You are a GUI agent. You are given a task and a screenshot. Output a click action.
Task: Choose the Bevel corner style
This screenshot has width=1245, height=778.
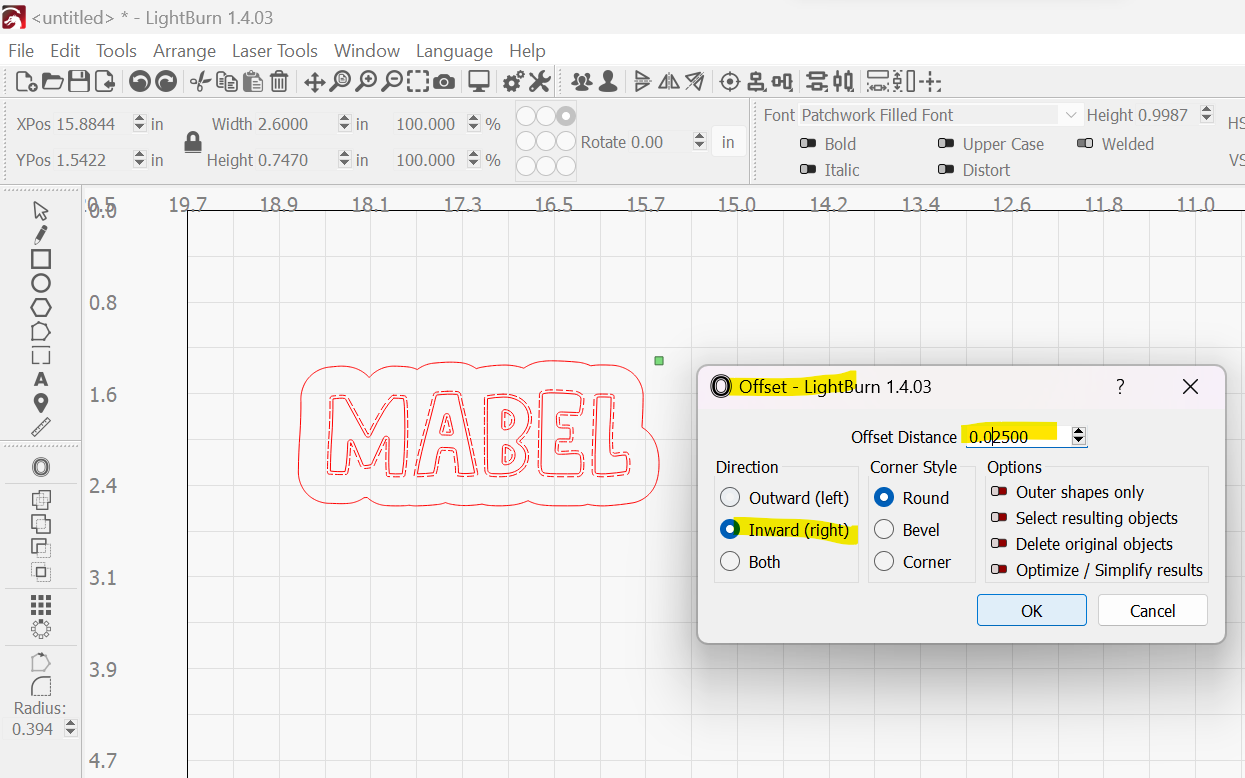point(884,530)
